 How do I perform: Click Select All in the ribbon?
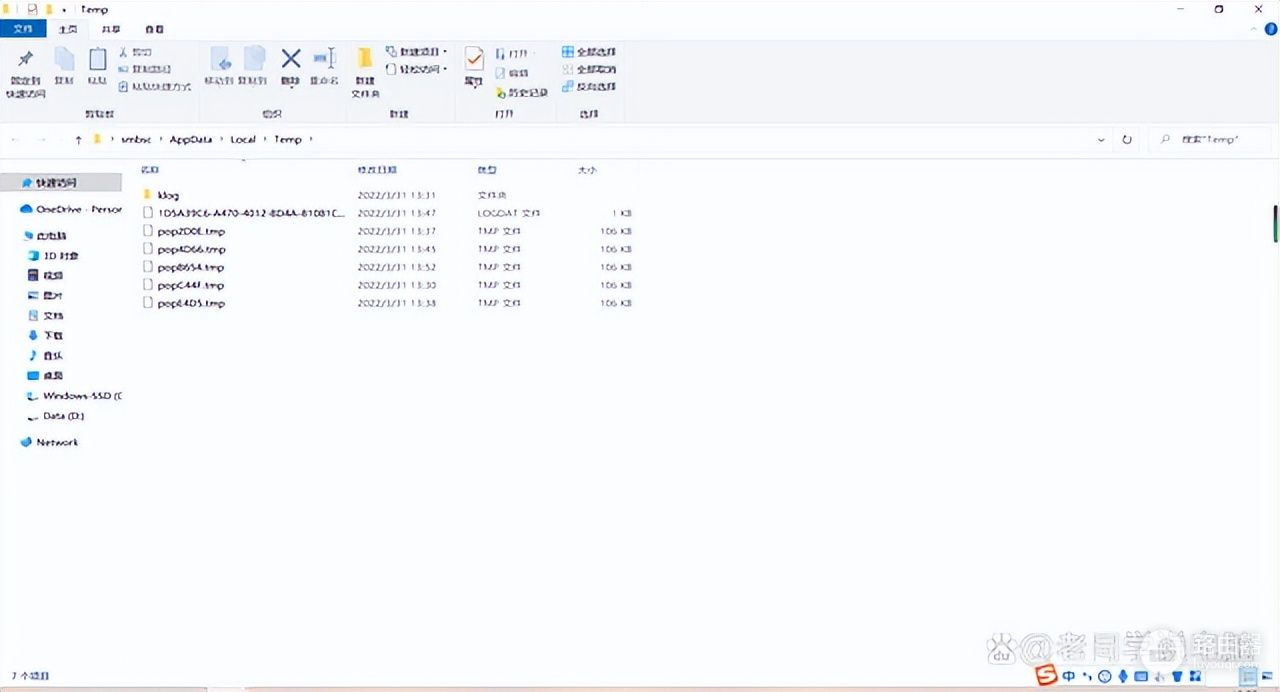[x=589, y=52]
